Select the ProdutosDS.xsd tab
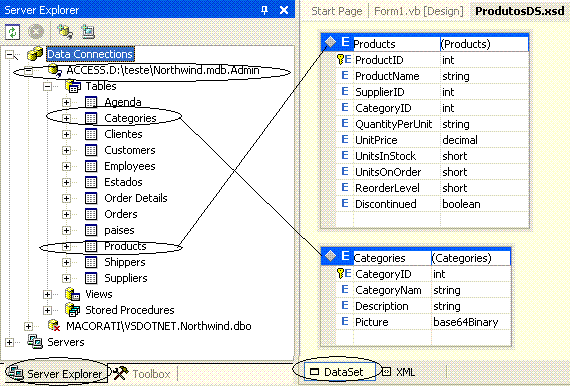This screenshot has height=386, width=570. [x=519, y=11]
